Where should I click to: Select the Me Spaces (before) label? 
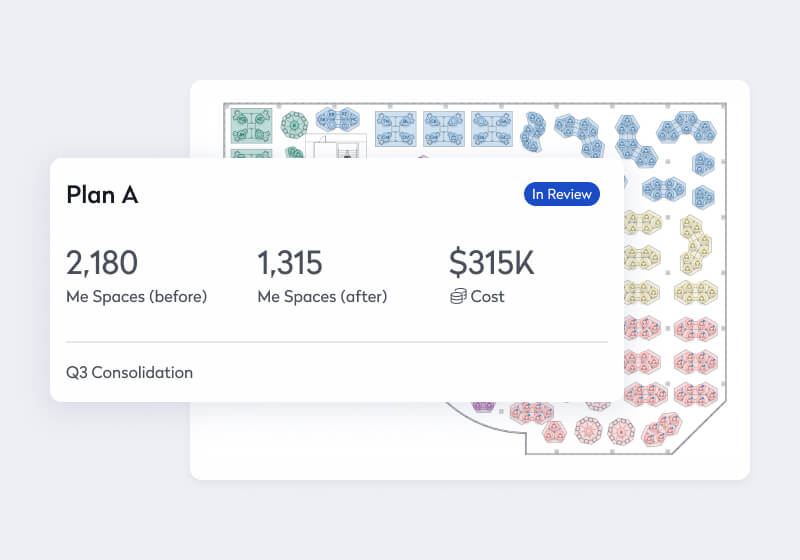click(x=136, y=297)
